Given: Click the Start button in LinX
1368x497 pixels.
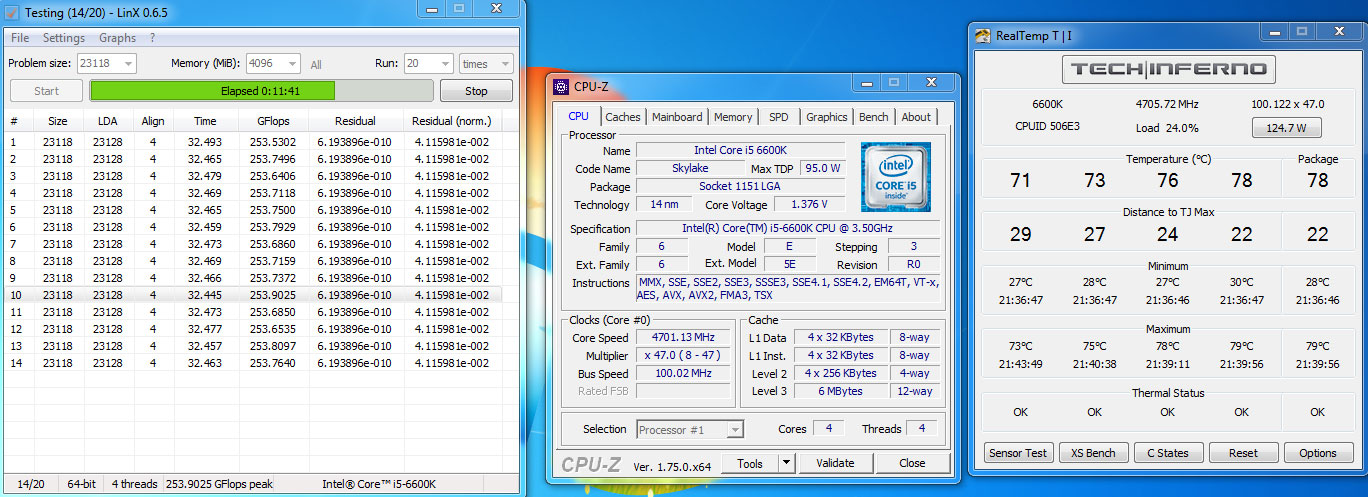Looking at the screenshot, I should pos(46,91).
